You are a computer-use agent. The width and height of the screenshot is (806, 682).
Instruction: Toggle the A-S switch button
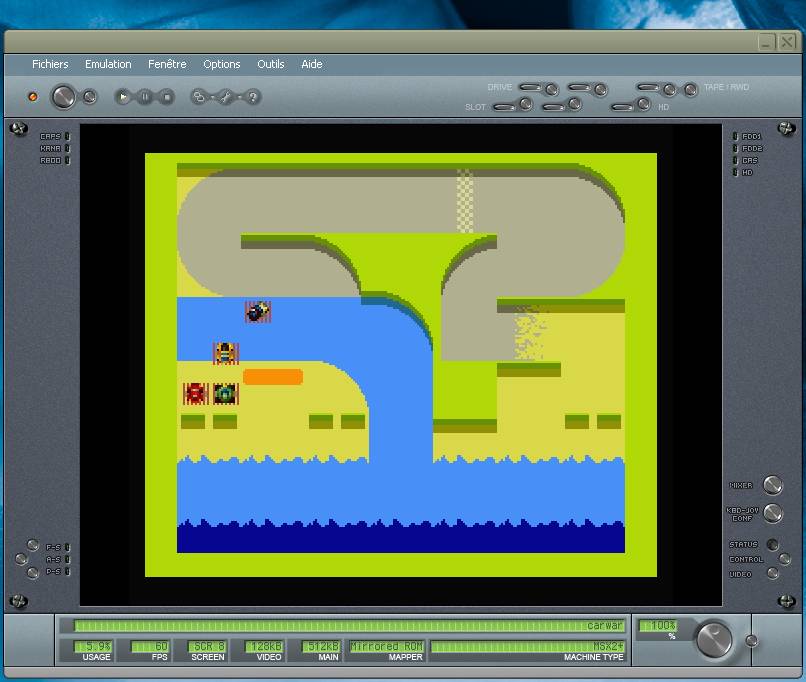21,559
